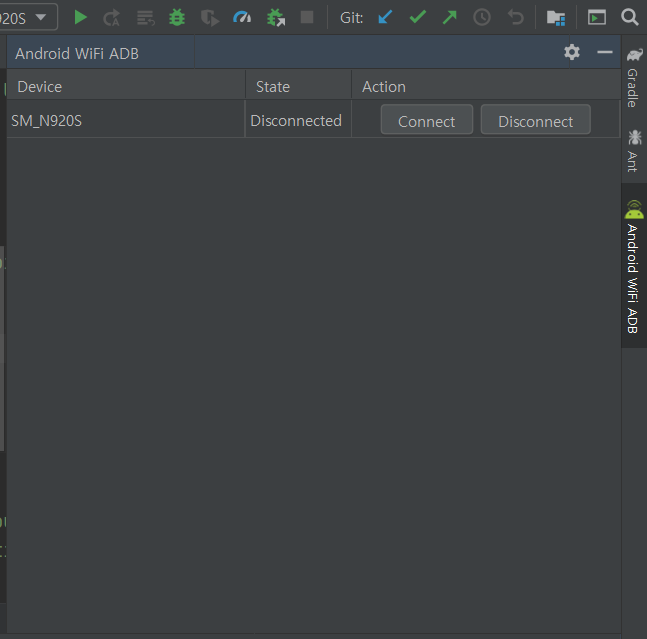
Task: Open the Gradle side tab
Action: coord(634,78)
